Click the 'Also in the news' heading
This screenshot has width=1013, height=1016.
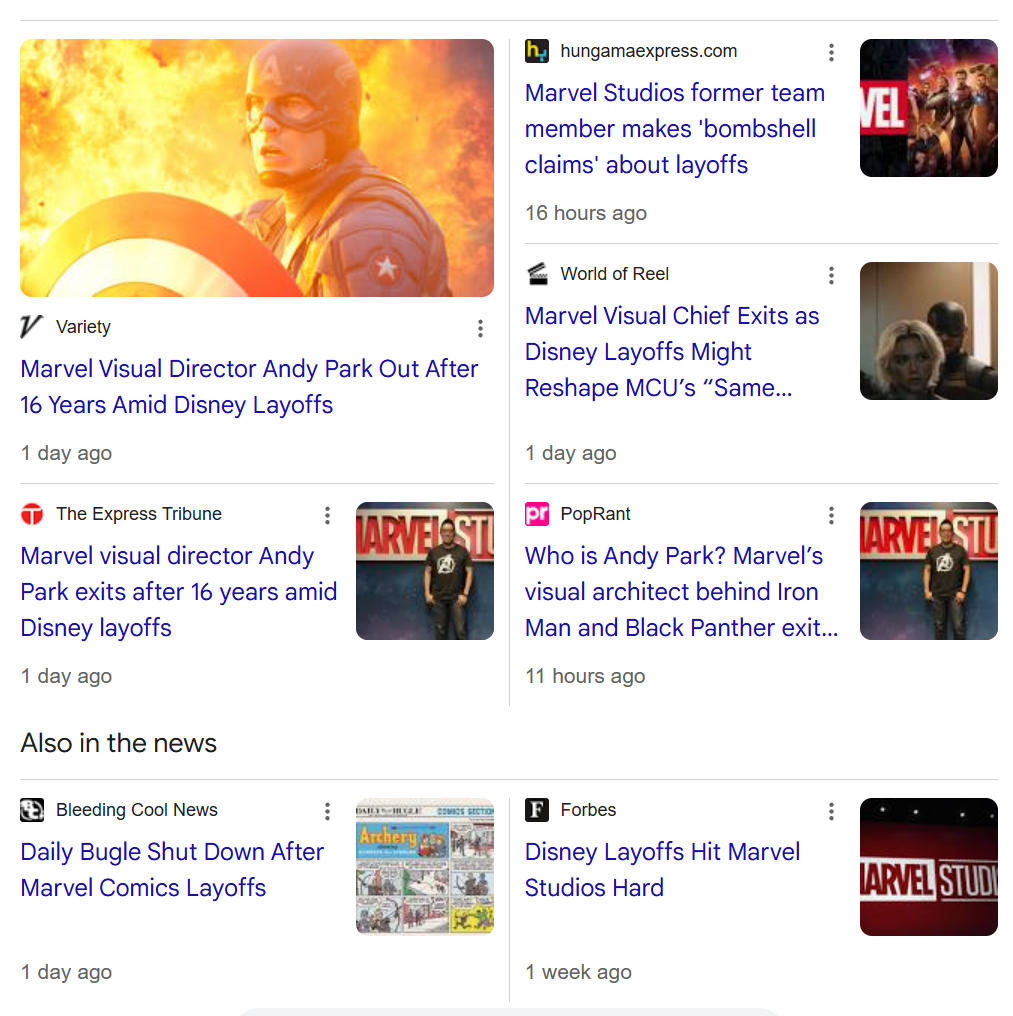[x=119, y=743]
